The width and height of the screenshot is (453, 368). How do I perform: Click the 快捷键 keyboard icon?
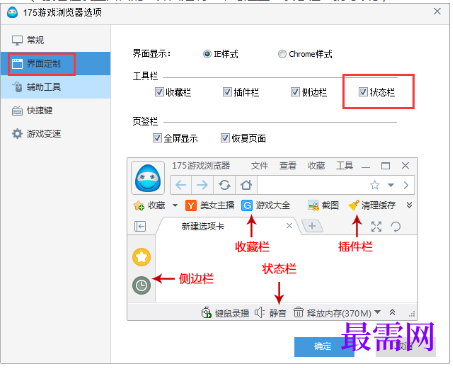point(17,111)
